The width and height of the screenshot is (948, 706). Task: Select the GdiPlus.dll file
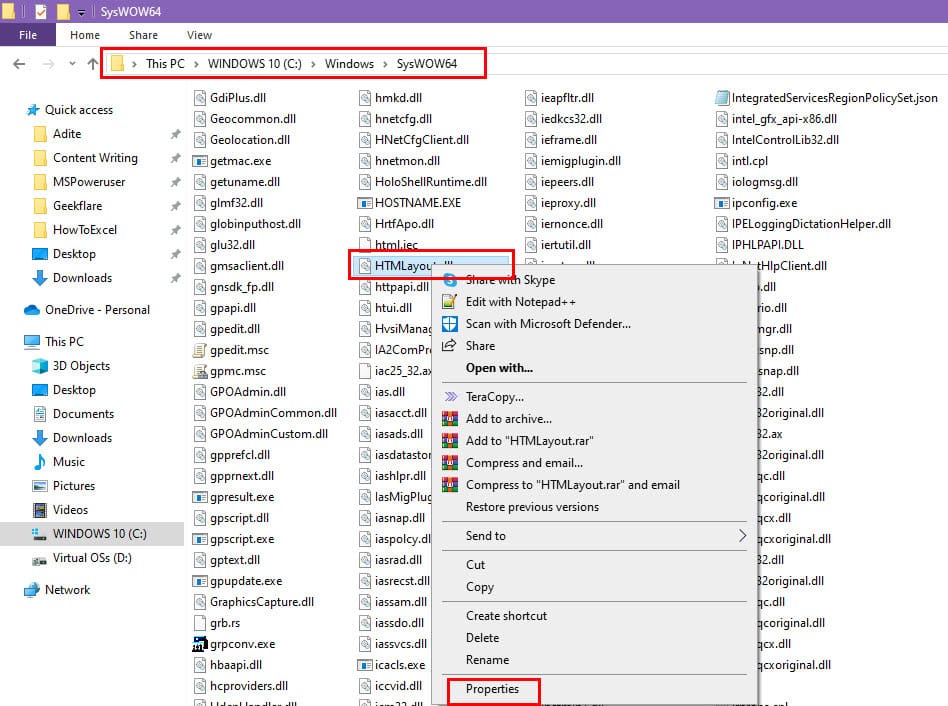point(238,98)
